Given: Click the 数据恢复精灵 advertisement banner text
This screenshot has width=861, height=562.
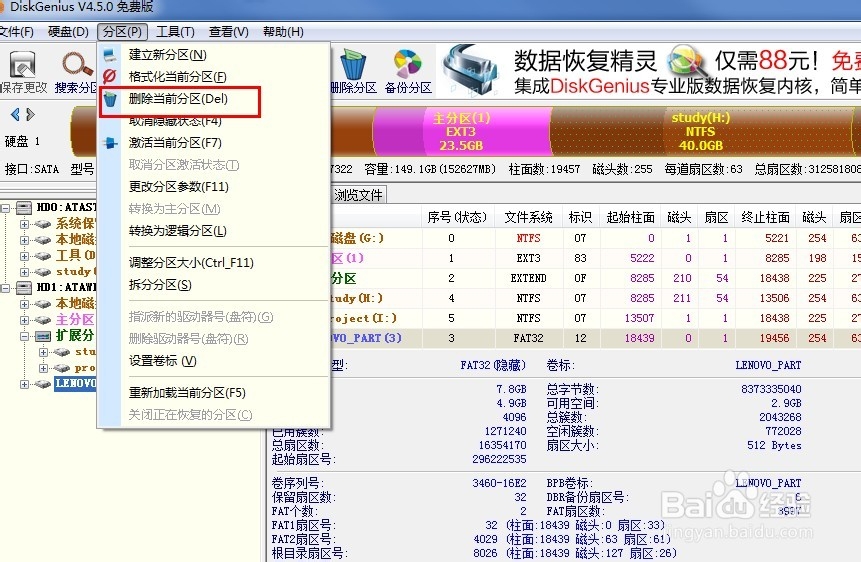Looking at the screenshot, I should coord(585,60).
